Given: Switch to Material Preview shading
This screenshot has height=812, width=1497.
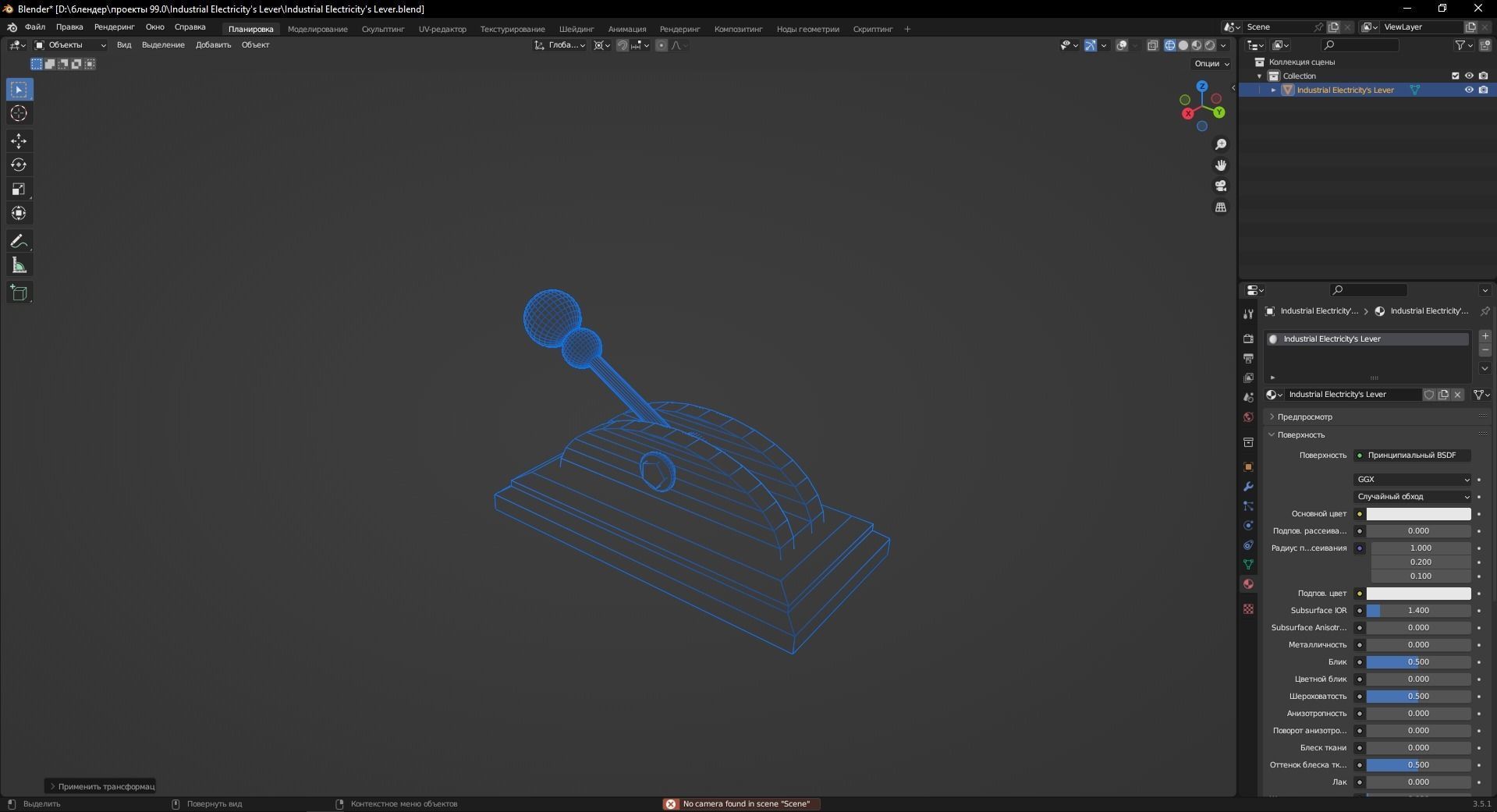Looking at the screenshot, I should [x=1197, y=45].
